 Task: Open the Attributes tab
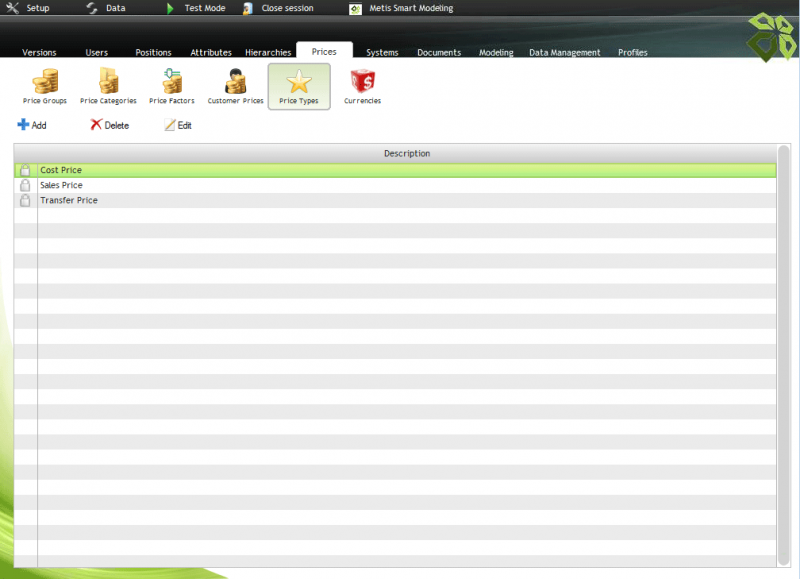(211, 52)
